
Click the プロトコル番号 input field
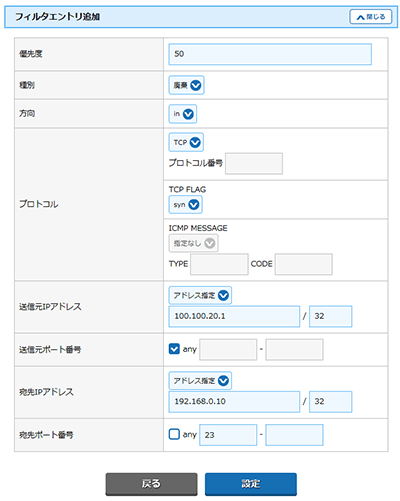tap(254, 163)
